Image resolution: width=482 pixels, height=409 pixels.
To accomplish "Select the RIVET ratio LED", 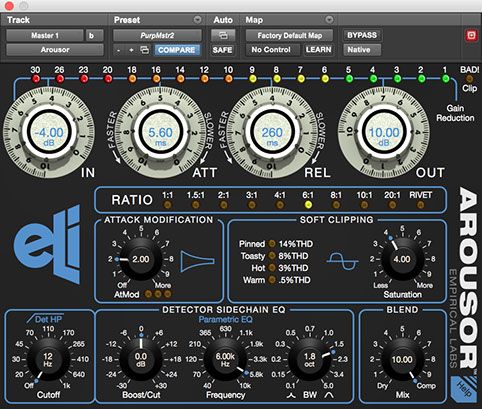I will [421, 205].
